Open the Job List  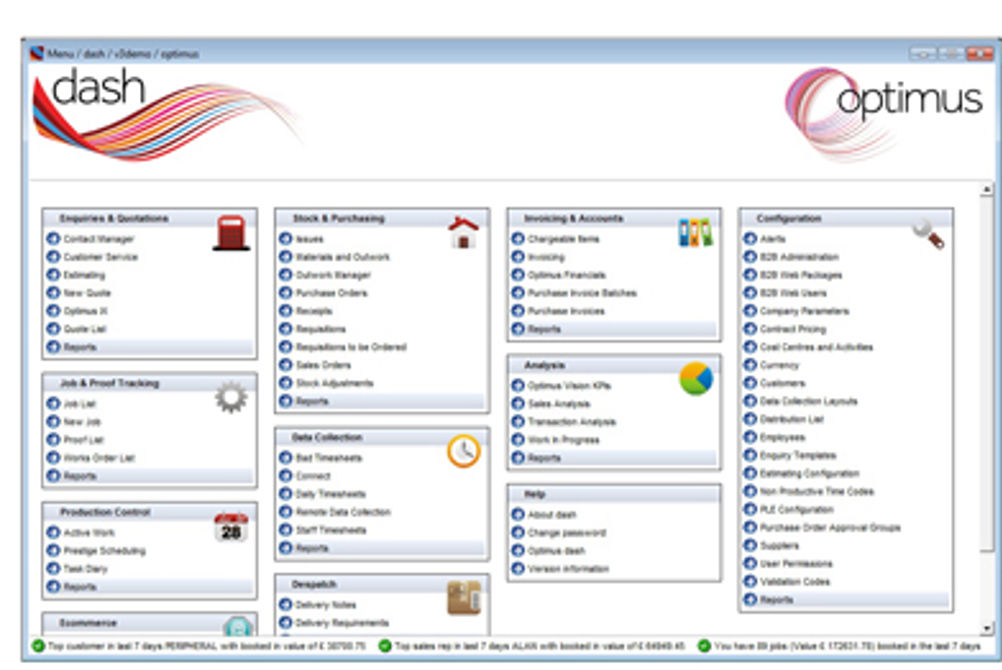pyautogui.click(x=79, y=404)
